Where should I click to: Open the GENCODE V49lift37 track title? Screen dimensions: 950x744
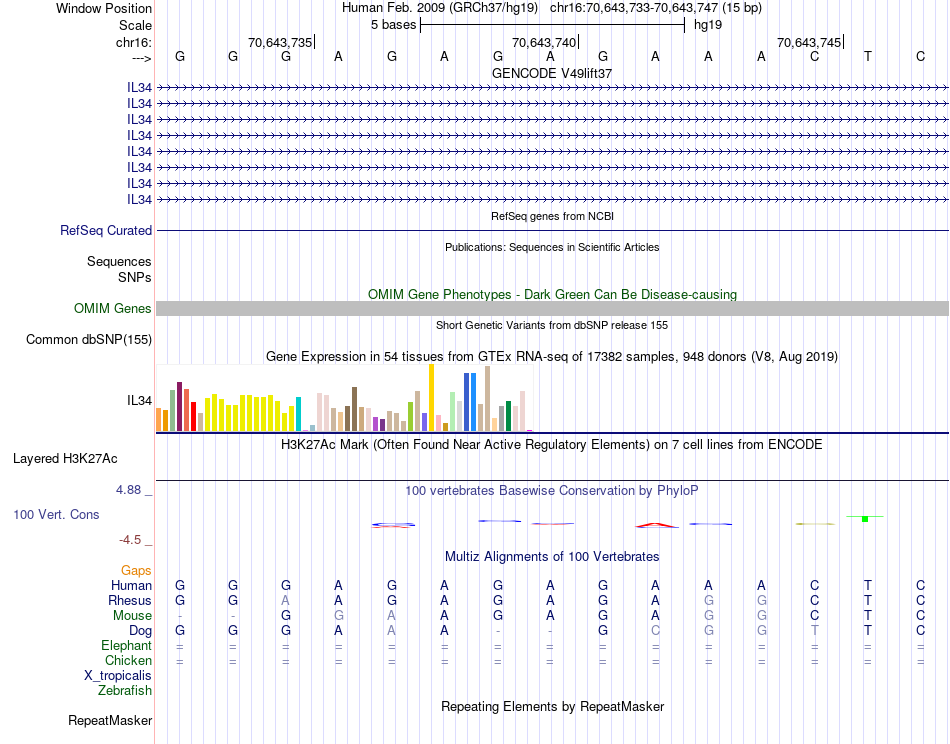click(552, 73)
